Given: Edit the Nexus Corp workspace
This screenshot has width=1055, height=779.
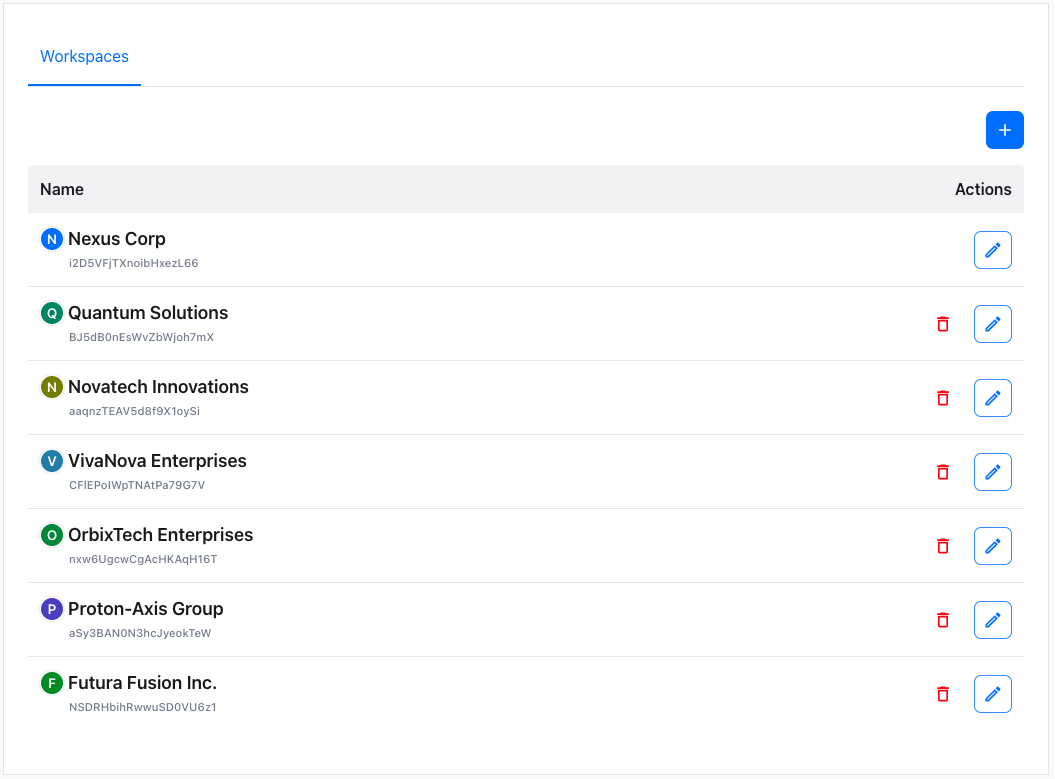Looking at the screenshot, I should [x=992, y=250].
